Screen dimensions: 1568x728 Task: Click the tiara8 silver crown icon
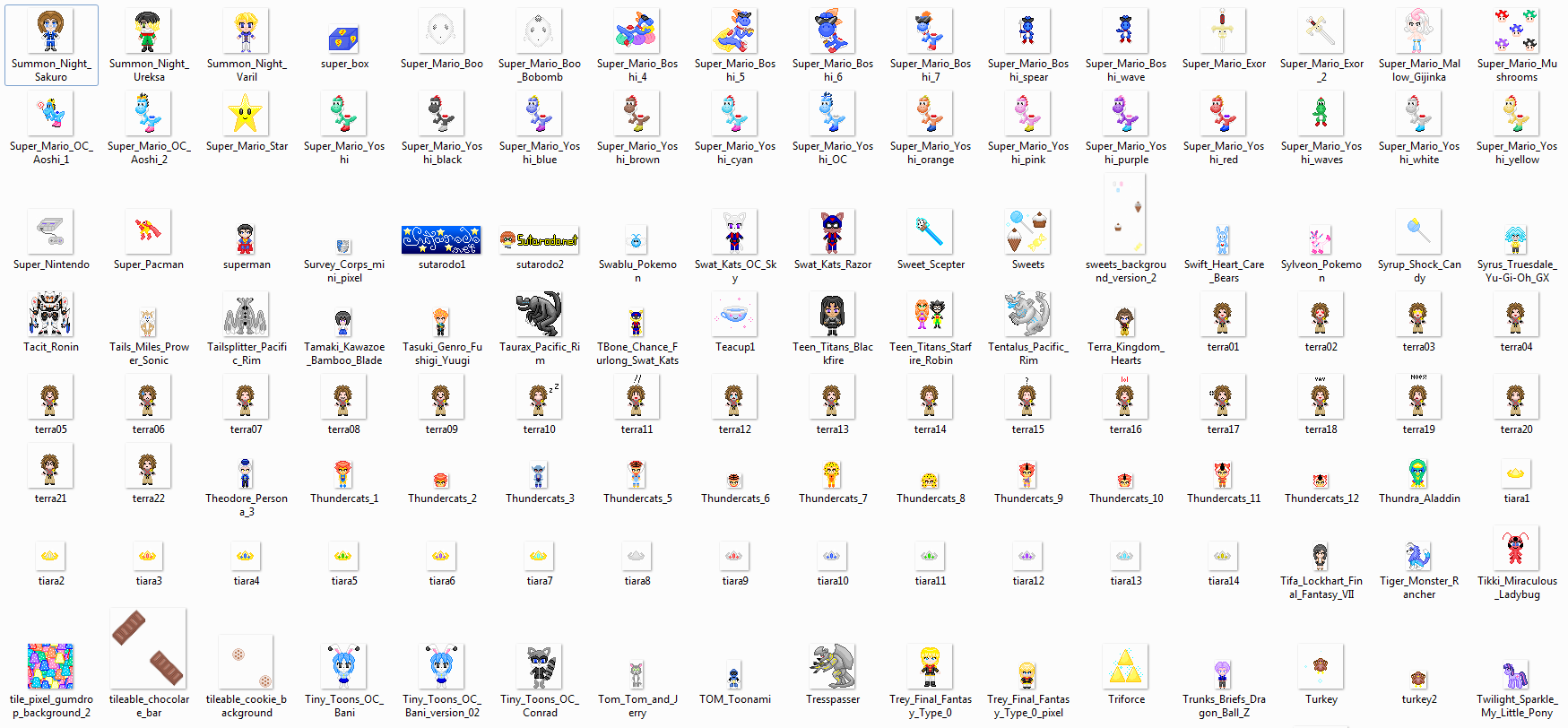637,556
